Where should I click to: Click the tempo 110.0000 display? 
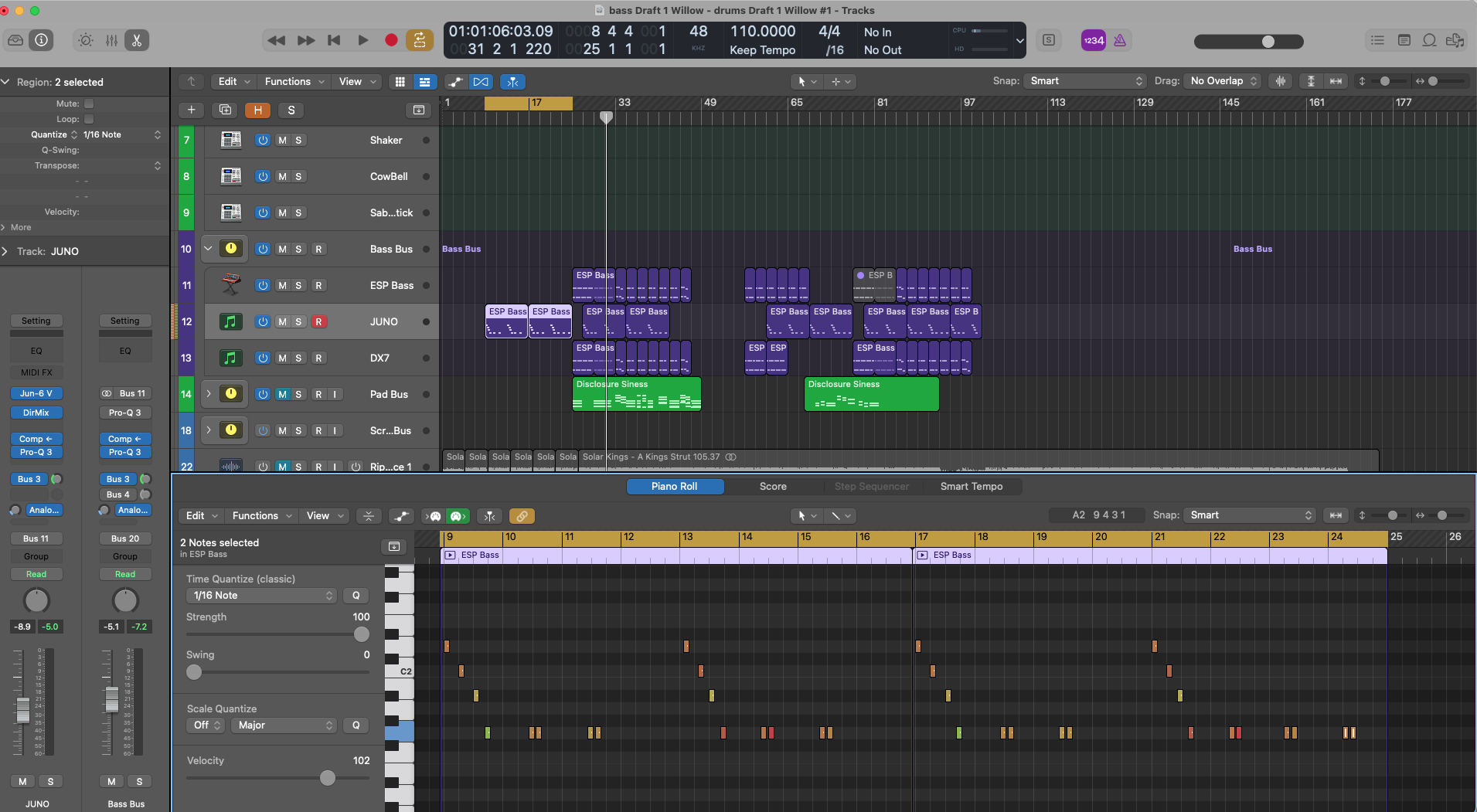coord(762,32)
